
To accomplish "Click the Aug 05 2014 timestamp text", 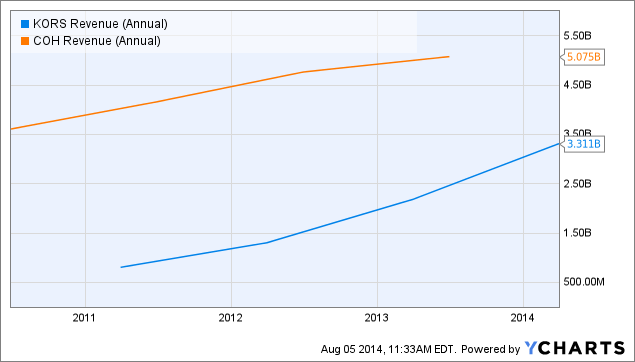I will tap(388, 349).
